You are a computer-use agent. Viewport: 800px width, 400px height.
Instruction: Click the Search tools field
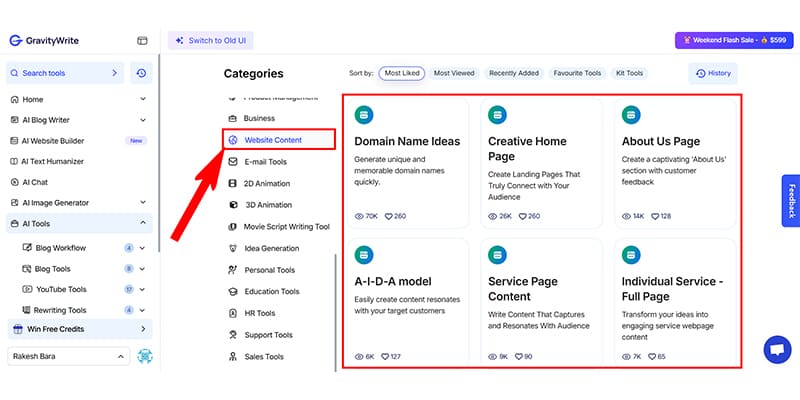(x=65, y=73)
